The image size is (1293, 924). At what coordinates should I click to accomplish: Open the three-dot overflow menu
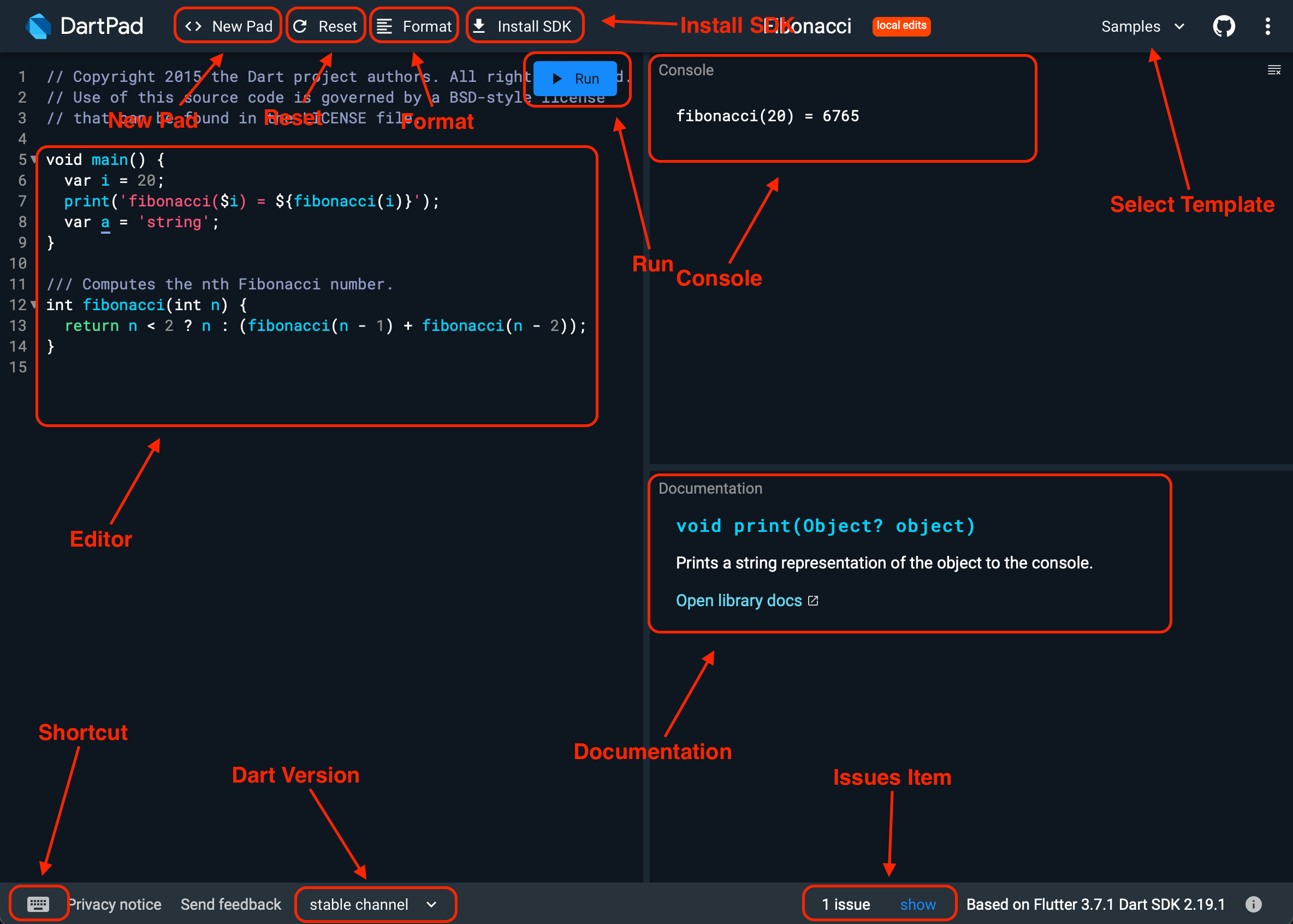tap(1267, 26)
